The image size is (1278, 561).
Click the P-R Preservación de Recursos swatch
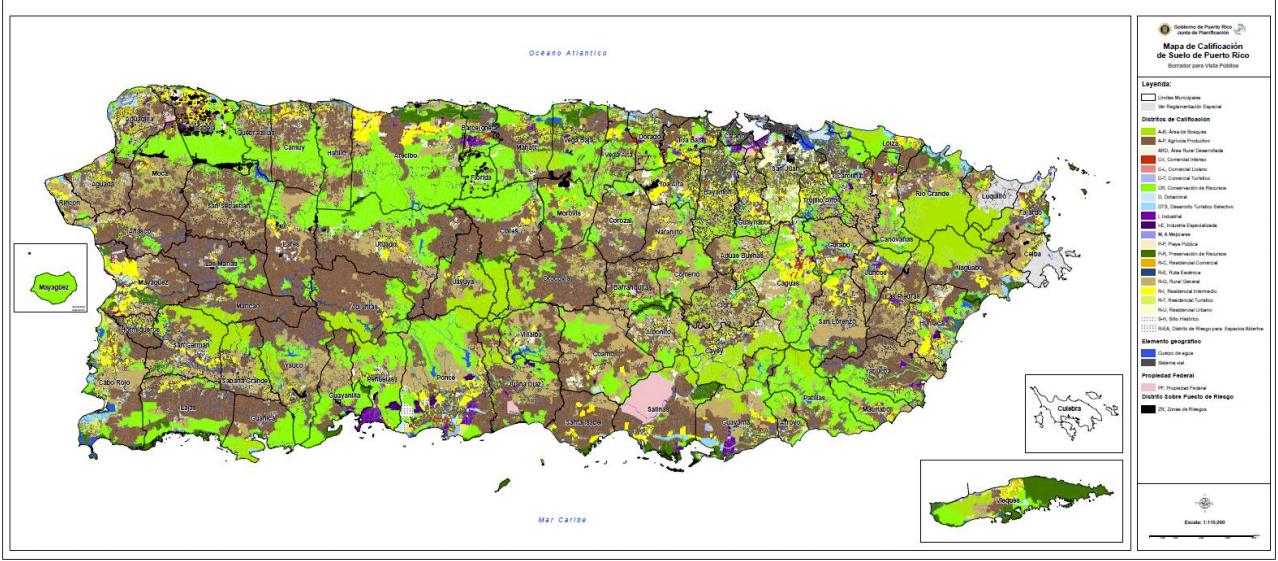1148,253
